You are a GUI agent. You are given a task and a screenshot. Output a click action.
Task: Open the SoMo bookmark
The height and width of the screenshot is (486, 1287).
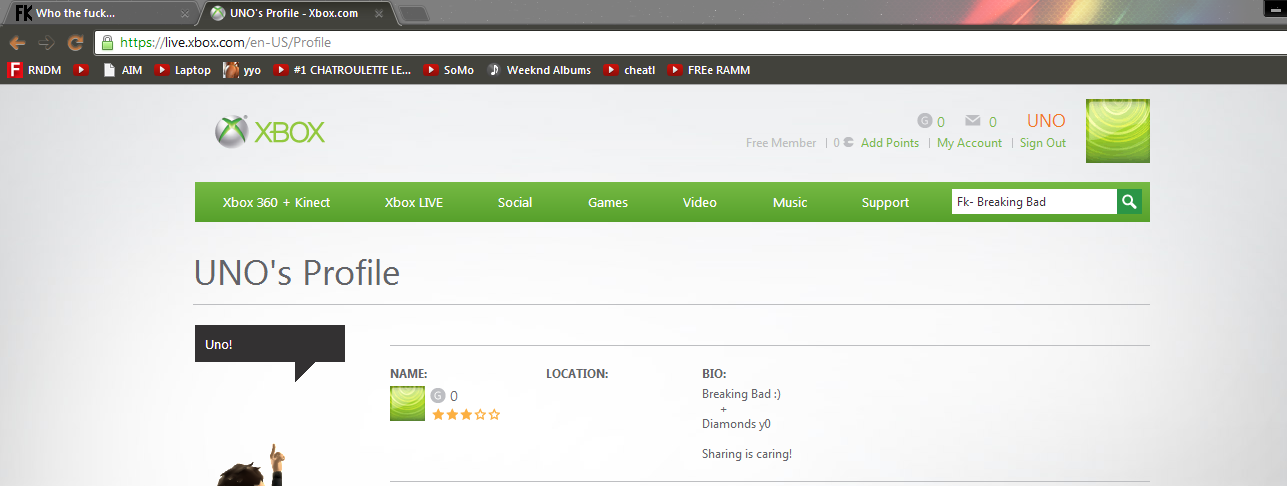click(x=449, y=70)
